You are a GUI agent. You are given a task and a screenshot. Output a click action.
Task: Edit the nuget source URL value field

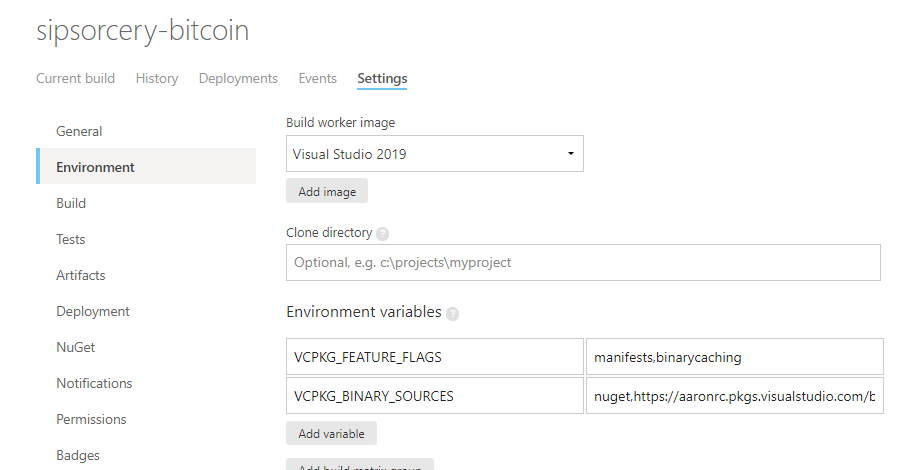[x=734, y=395]
